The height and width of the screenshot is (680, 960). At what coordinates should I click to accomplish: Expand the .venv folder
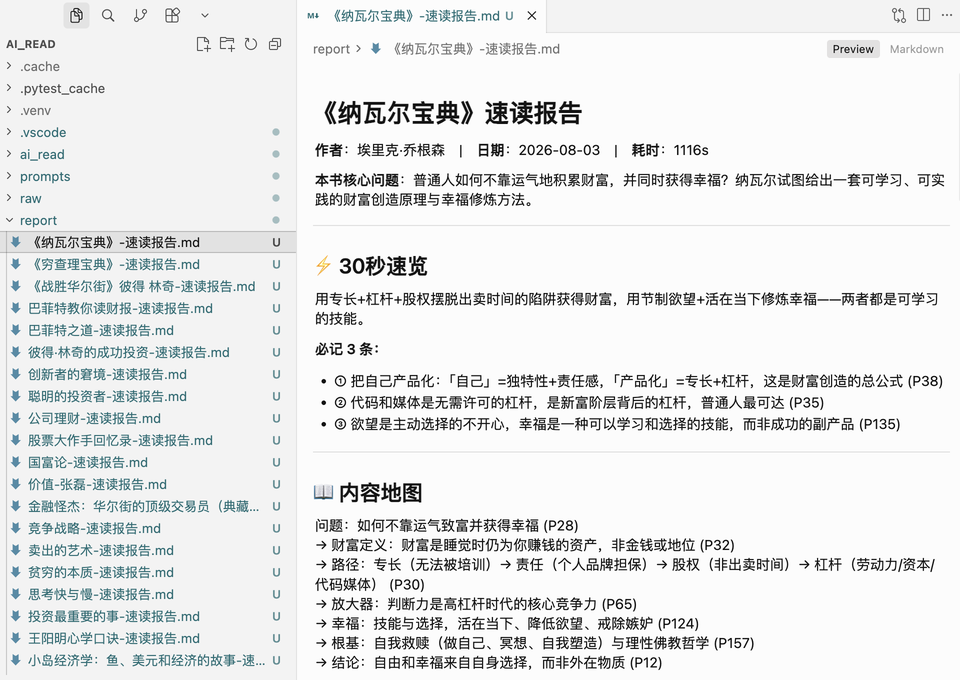[148, 110]
